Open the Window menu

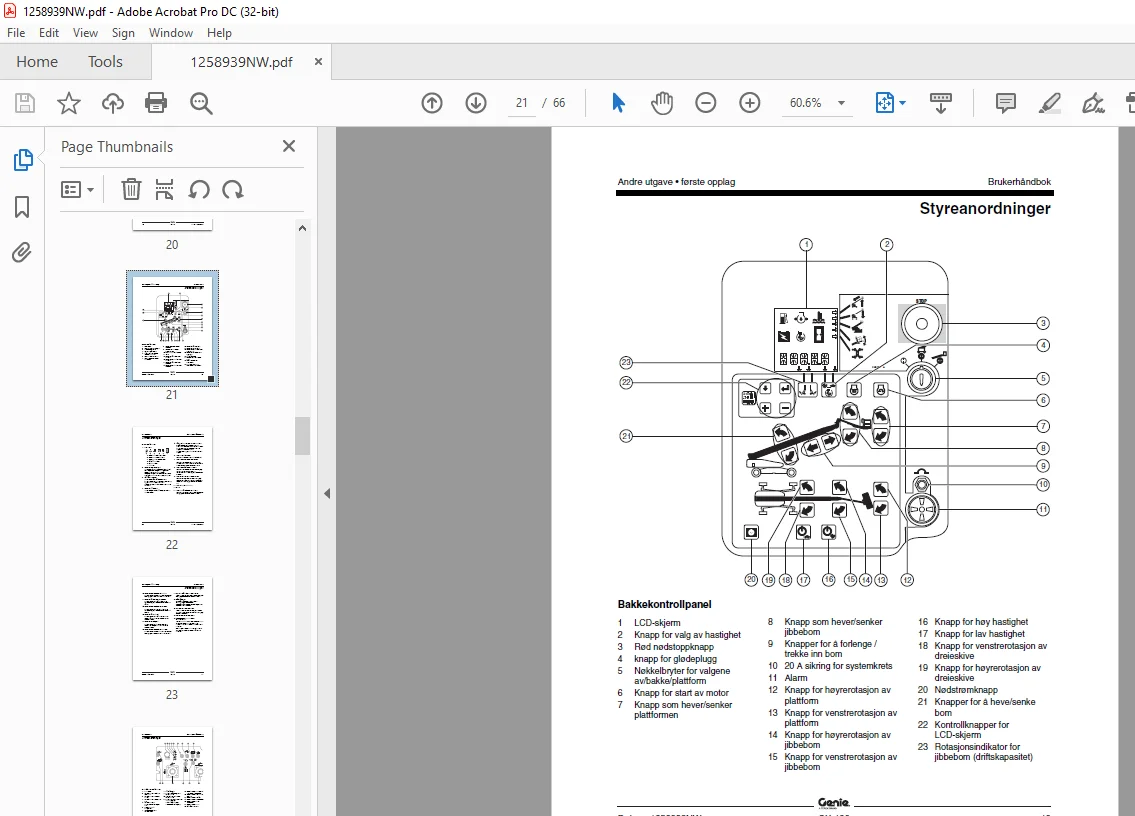coord(171,33)
